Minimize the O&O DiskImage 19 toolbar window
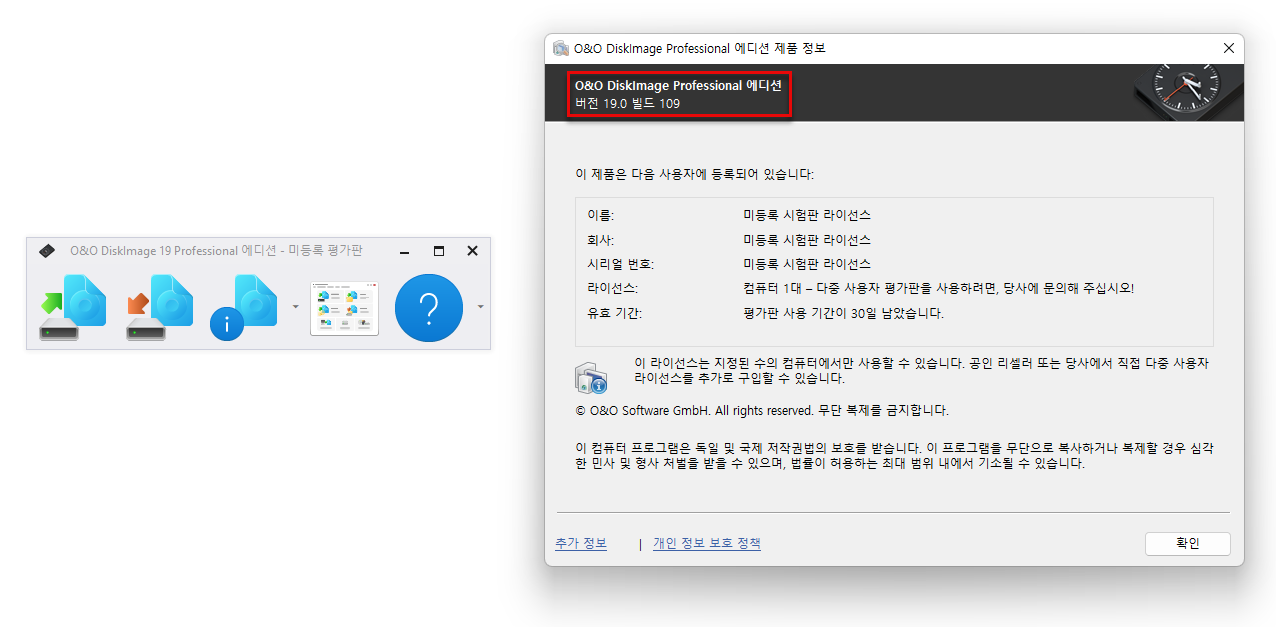The image size is (1276, 627). click(406, 251)
